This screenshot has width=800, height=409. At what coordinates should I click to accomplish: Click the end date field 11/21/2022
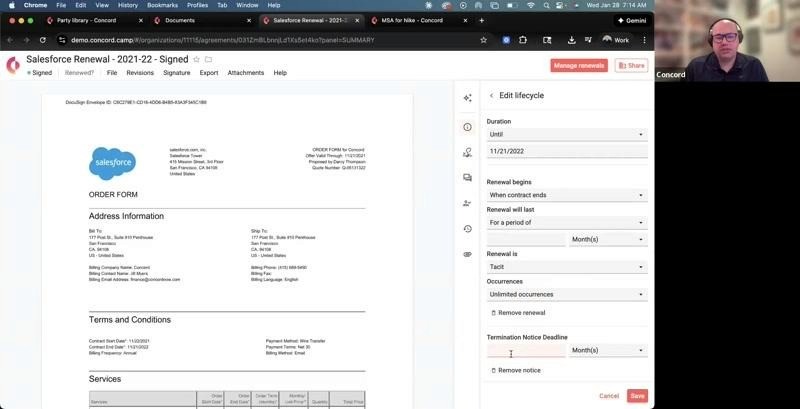tap(567, 151)
